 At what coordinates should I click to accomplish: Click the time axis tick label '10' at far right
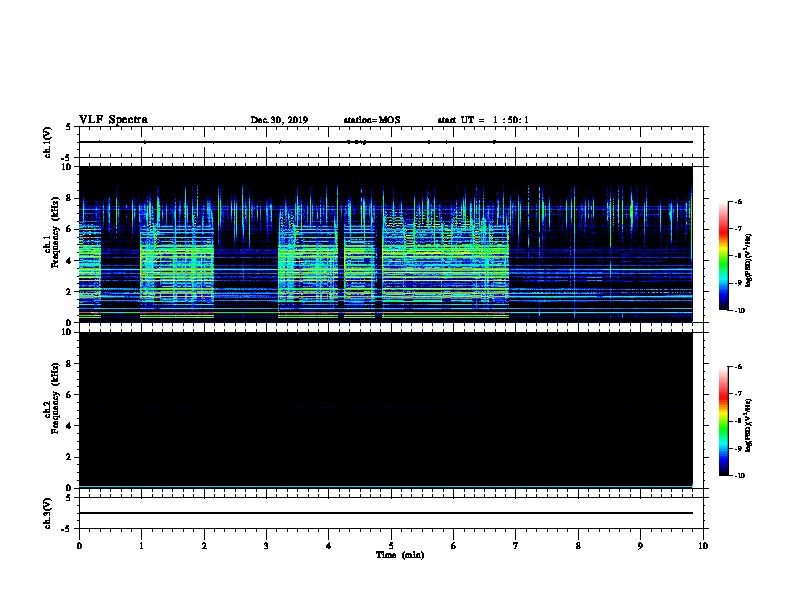pyautogui.click(x=703, y=546)
